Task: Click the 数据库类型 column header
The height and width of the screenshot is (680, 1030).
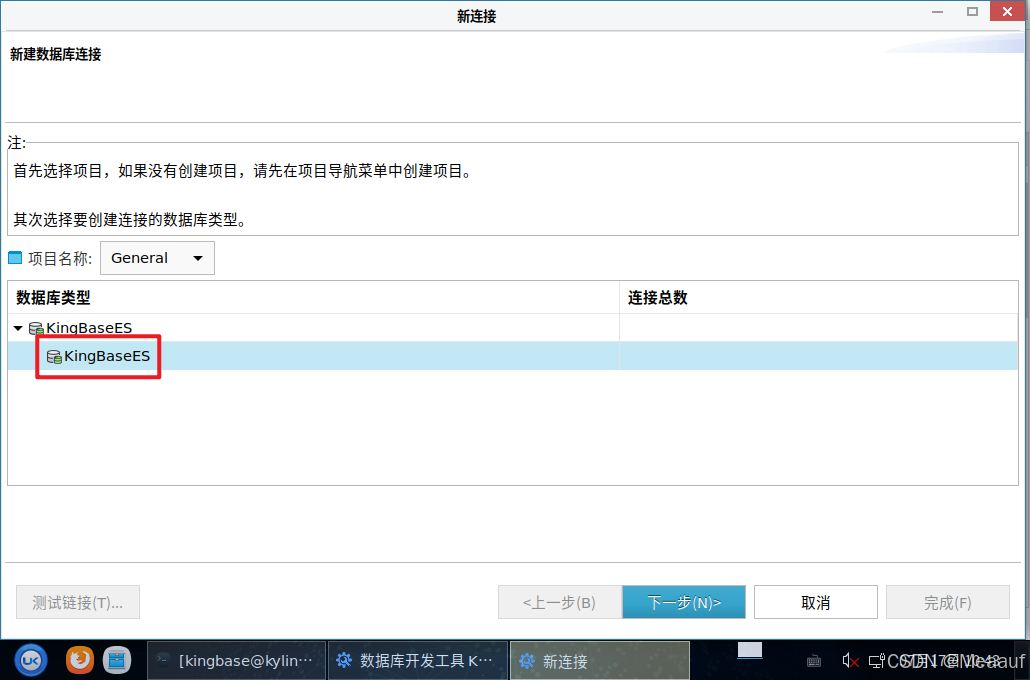Action: (x=313, y=298)
